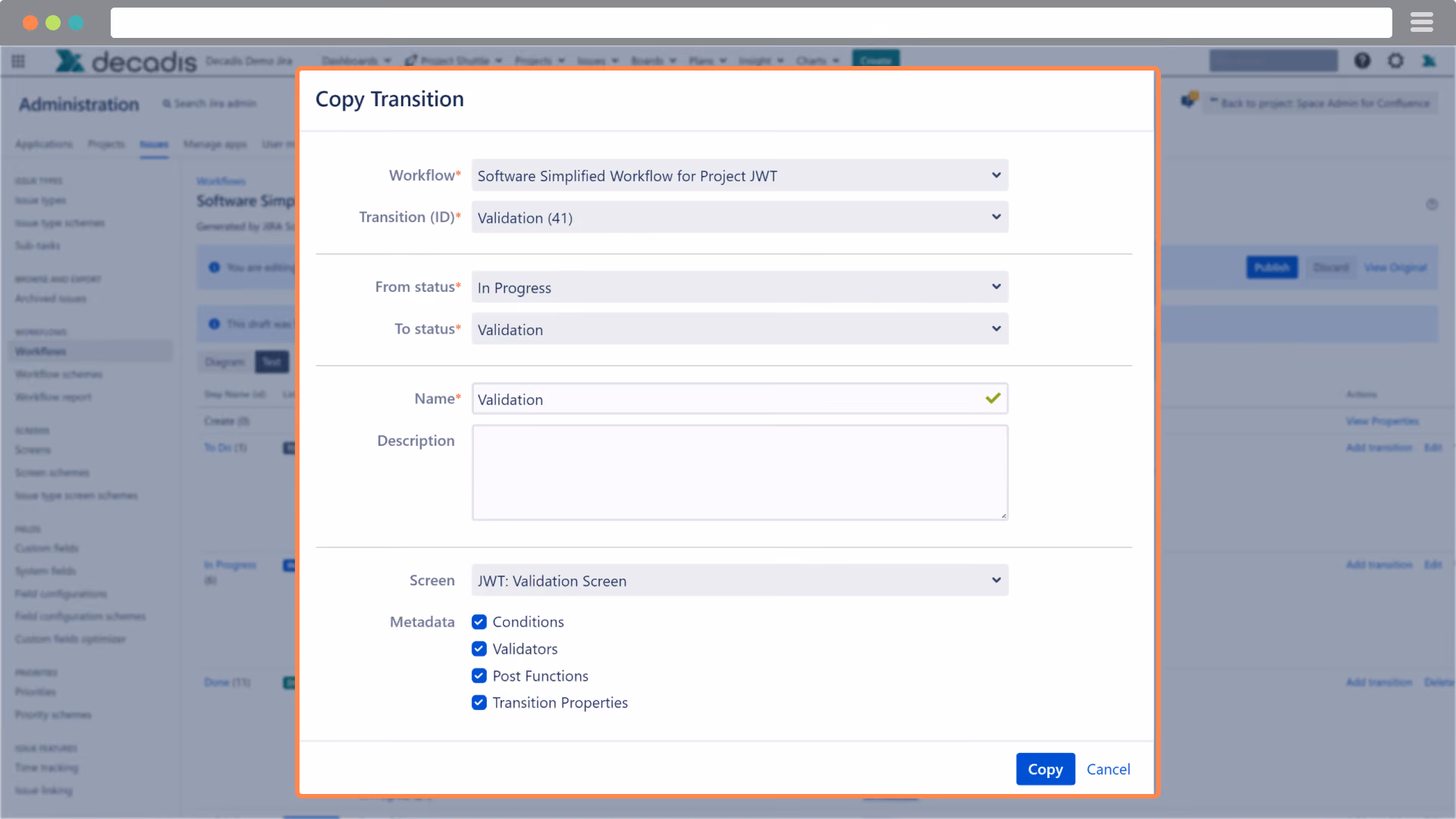
Task: Uncheck the Validators checkbox
Action: [x=479, y=649]
